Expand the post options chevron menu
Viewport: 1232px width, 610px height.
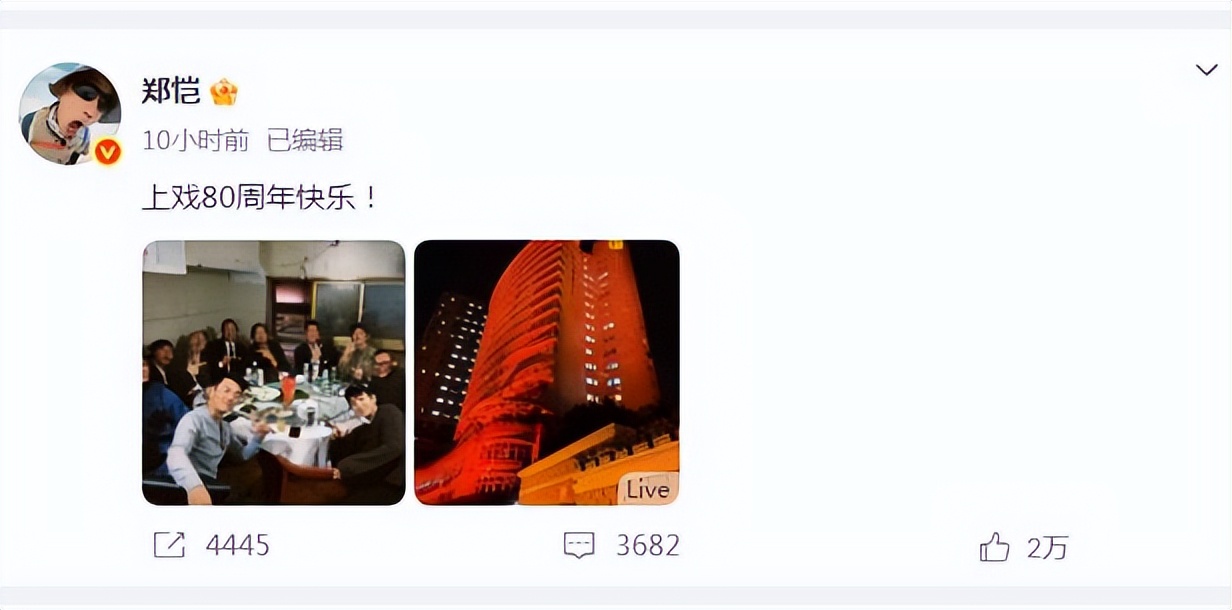pos(1206,69)
